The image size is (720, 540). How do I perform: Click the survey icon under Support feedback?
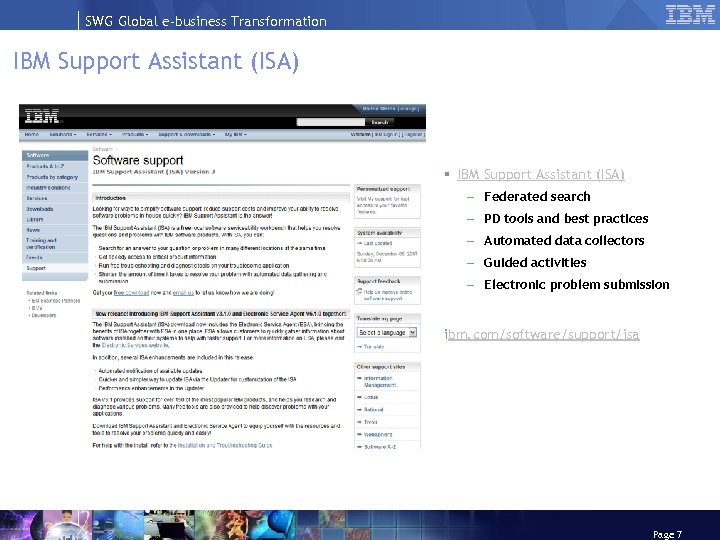(x=359, y=292)
